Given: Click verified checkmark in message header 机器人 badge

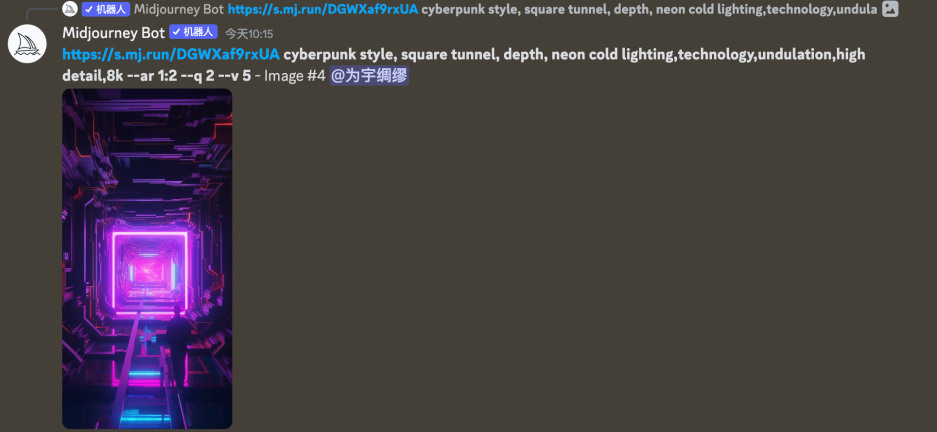Looking at the screenshot, I should pos(176,32).
